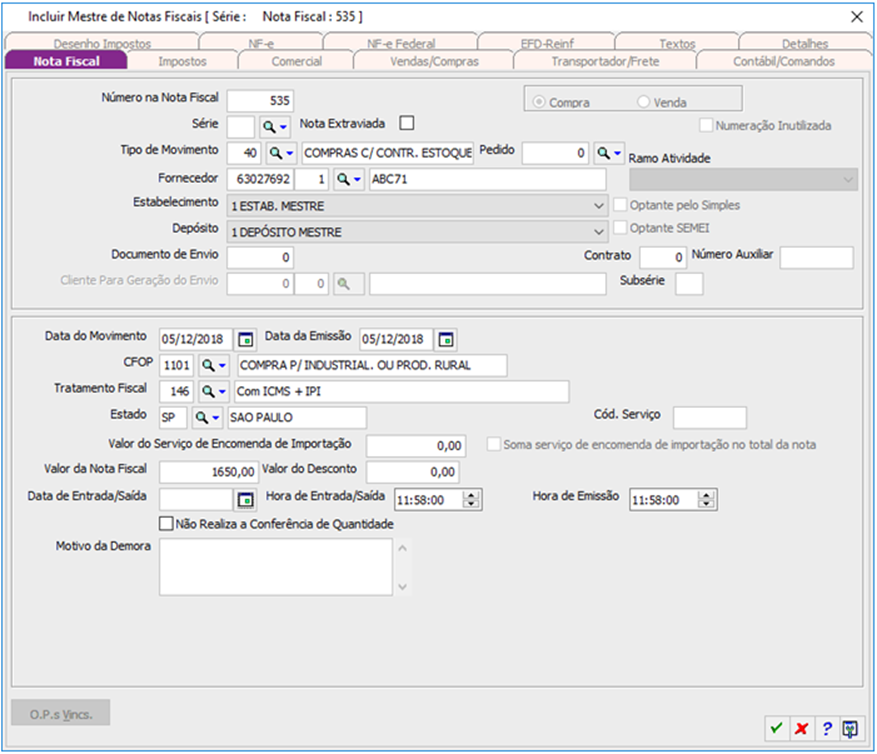
Task: Switch to the Transportador/Frete tab
Action: pos(605,61)
